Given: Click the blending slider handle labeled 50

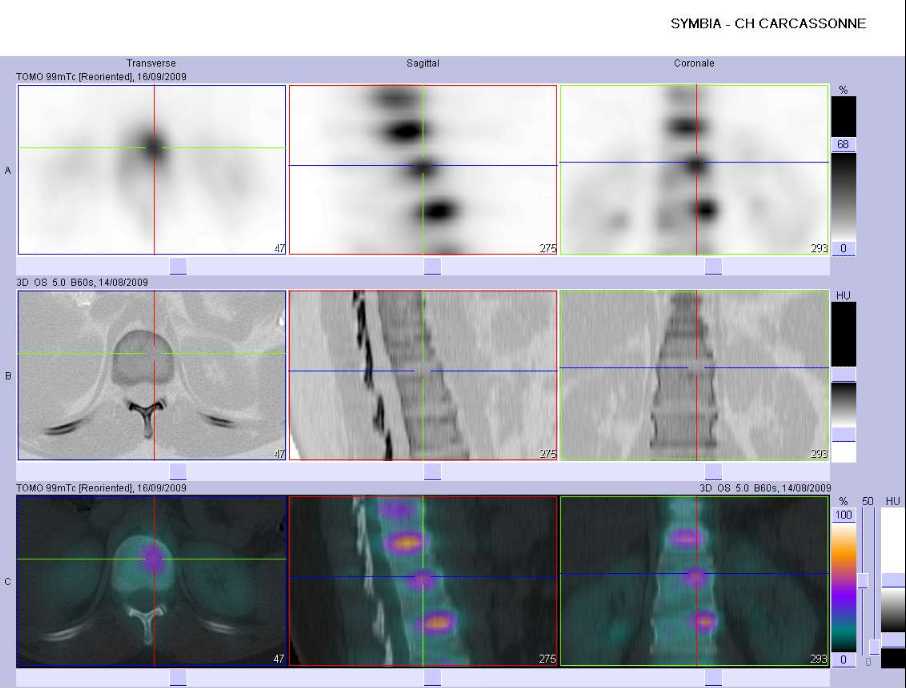Looking at the screenshot, I should [x=863, y=581].
